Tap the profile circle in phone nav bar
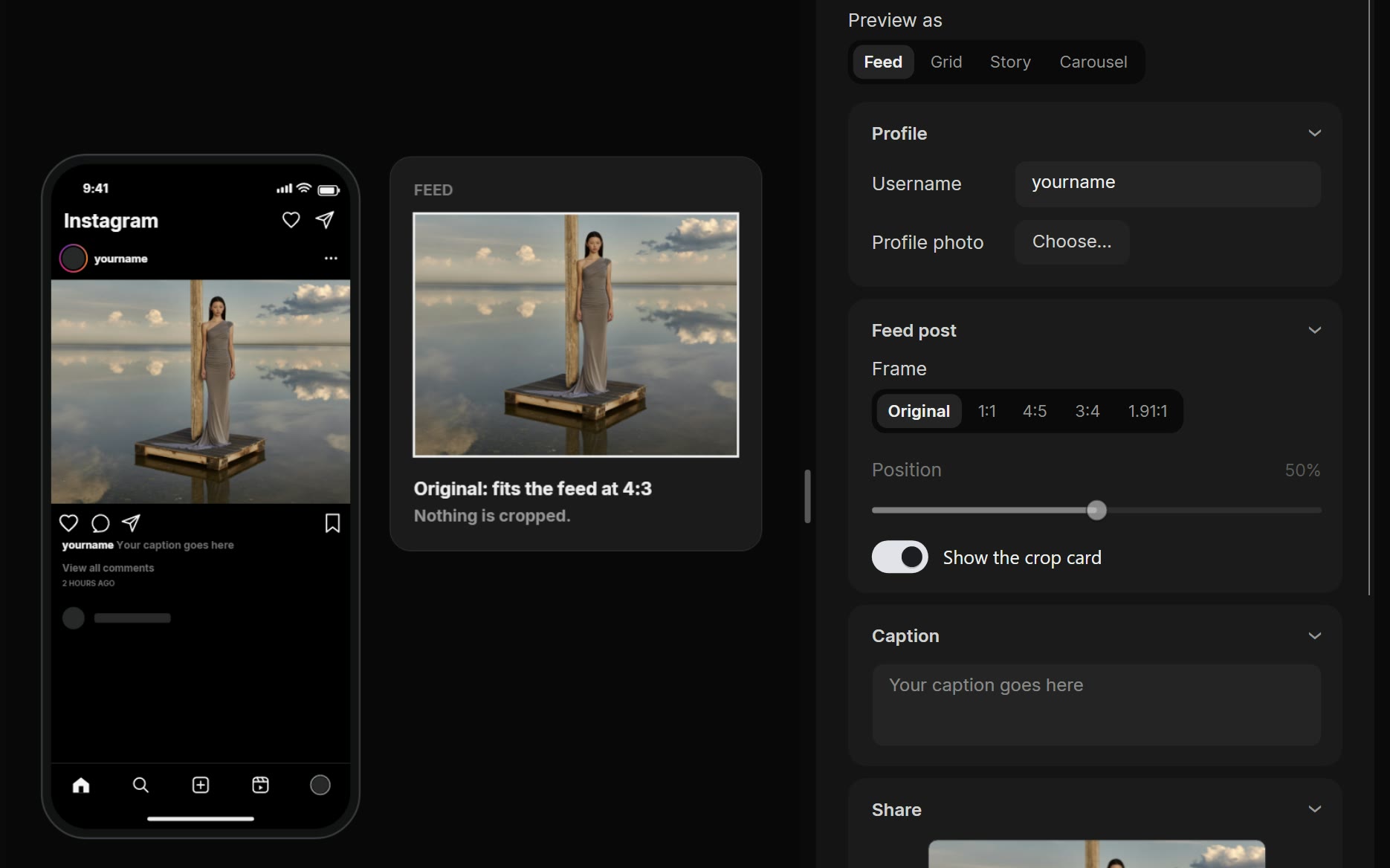This screenshot has width=1390, height=868. (320, 785)
